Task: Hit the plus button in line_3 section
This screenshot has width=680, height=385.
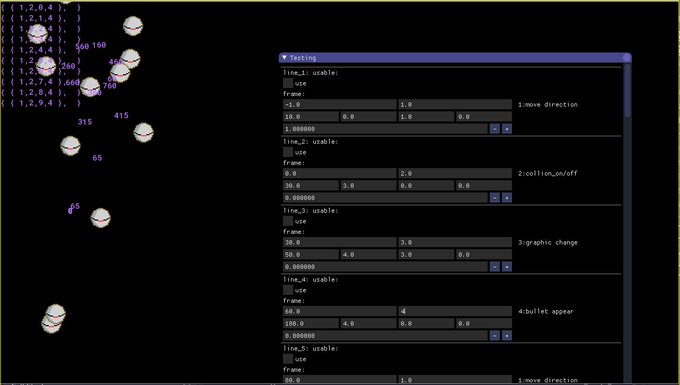Action: pos(507,267)
